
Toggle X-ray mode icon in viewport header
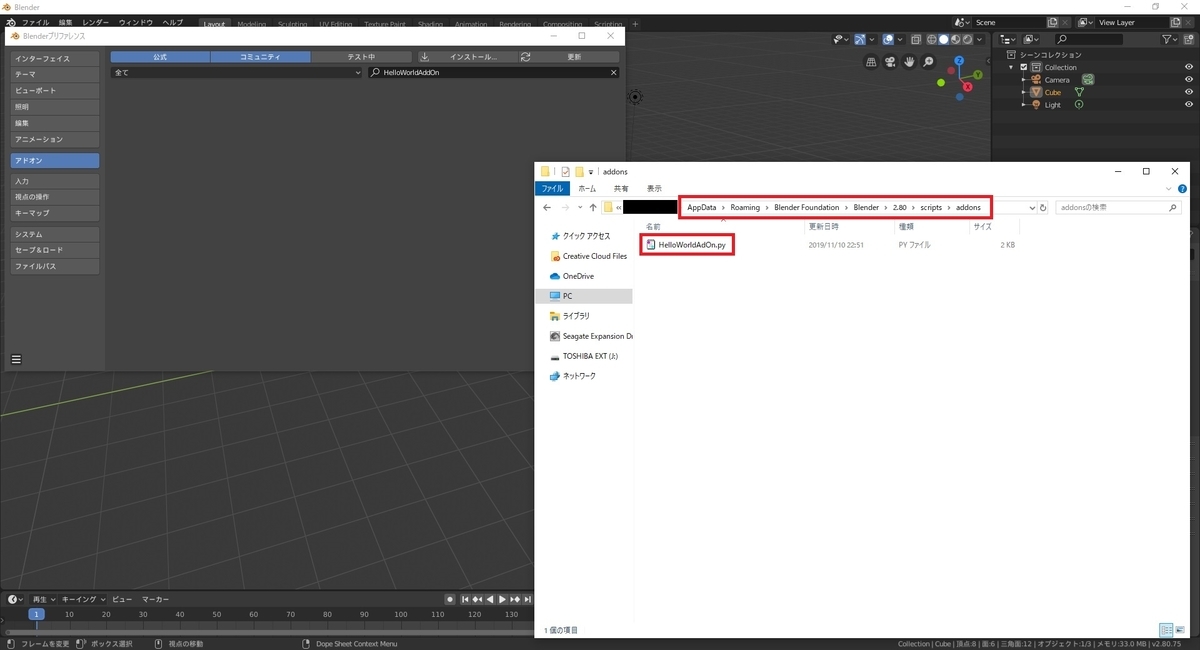(x=916, y=39)
